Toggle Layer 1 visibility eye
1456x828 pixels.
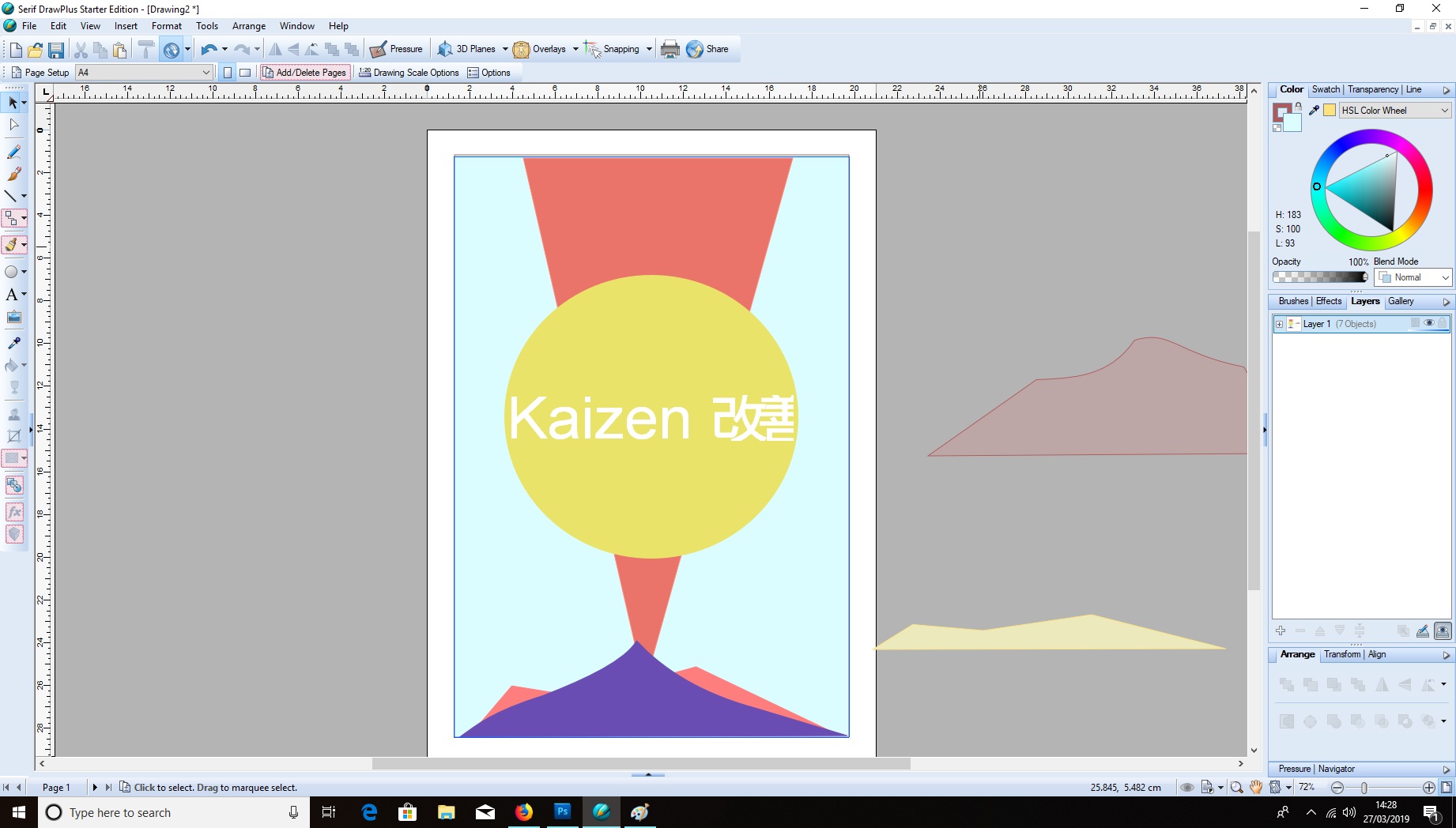tap(1428, 323)
